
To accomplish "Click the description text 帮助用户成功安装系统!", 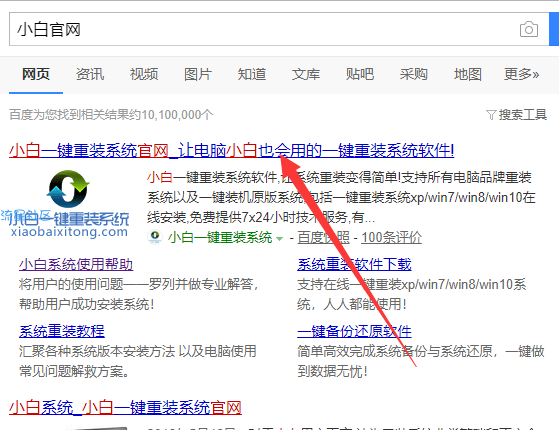I will 87,304.
